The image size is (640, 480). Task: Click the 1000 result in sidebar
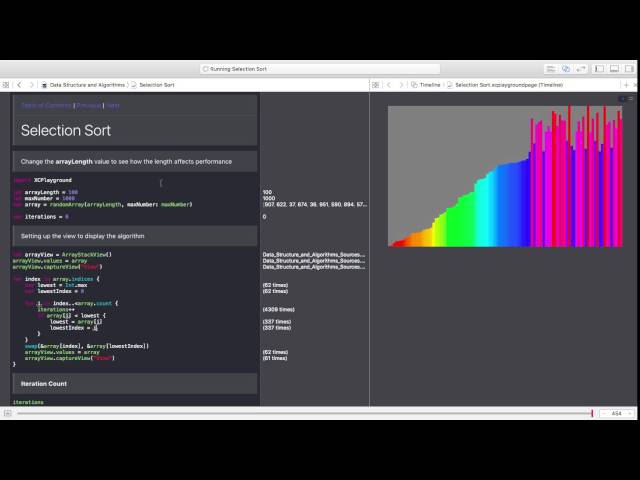[269, 198]
